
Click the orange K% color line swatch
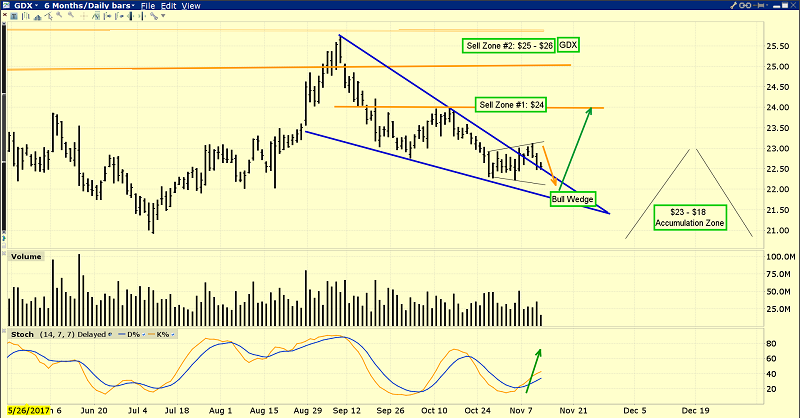[152, 334]
